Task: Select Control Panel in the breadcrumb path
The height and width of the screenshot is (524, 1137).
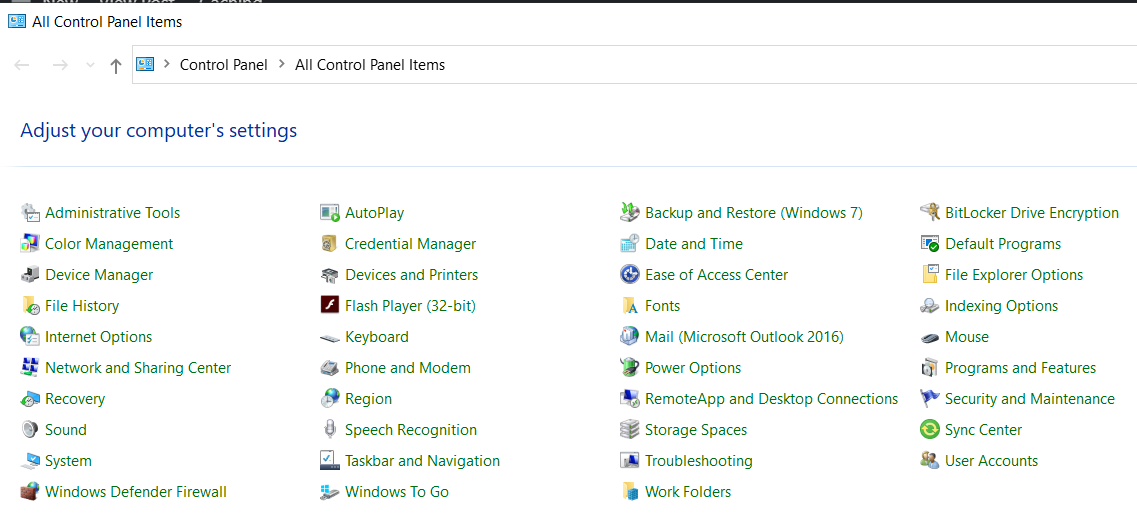Action: (x=223, y=65)
